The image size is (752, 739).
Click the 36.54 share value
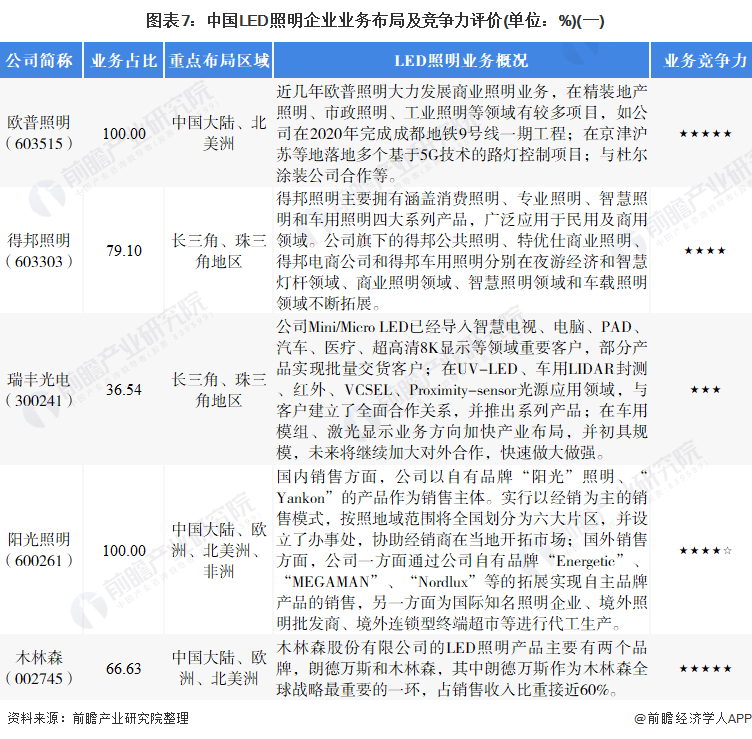124,390
